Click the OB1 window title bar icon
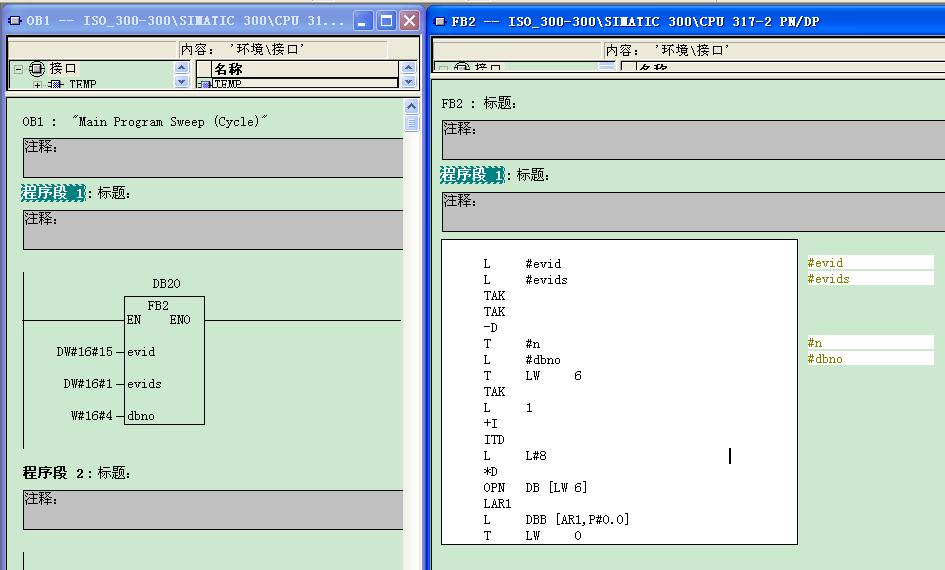Viewport: 945px width, 570px height. [14, 20]
